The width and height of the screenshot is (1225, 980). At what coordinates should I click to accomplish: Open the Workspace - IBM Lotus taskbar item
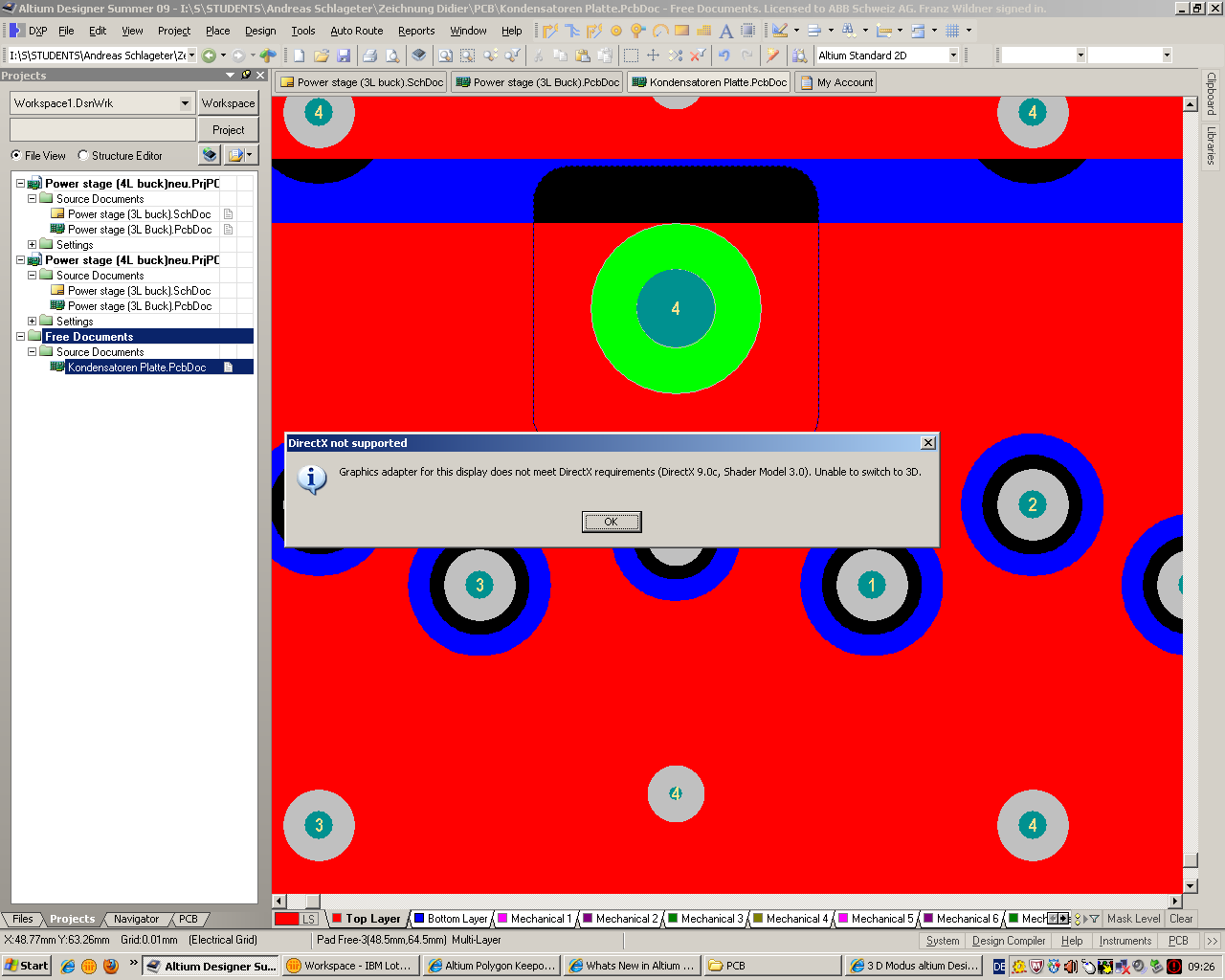click(x=349, y=966)
